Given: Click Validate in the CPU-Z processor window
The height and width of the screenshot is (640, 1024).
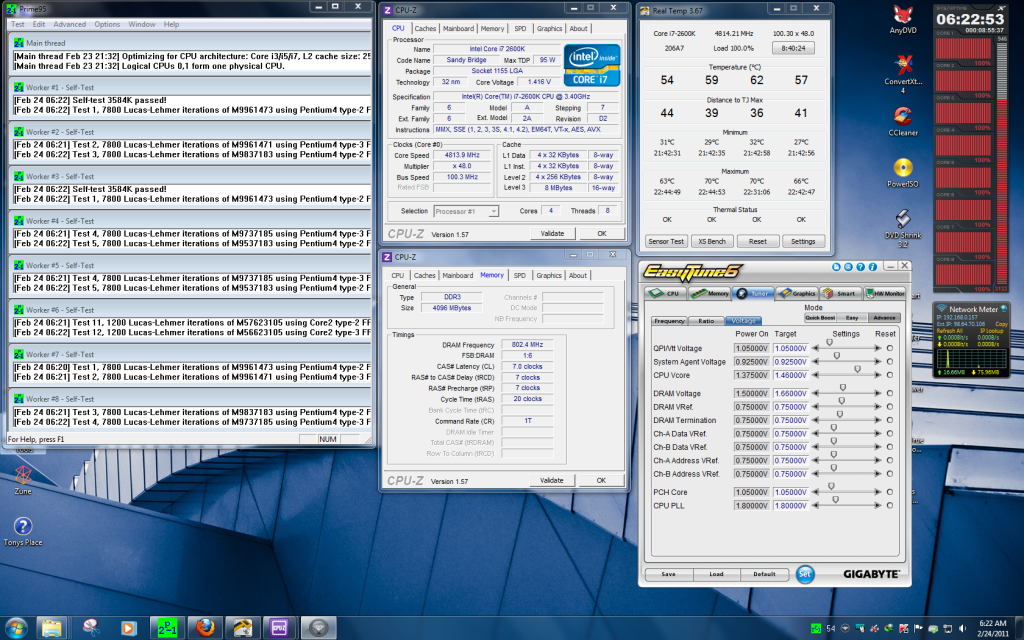Looking at the screenshot, I should 552,233.
